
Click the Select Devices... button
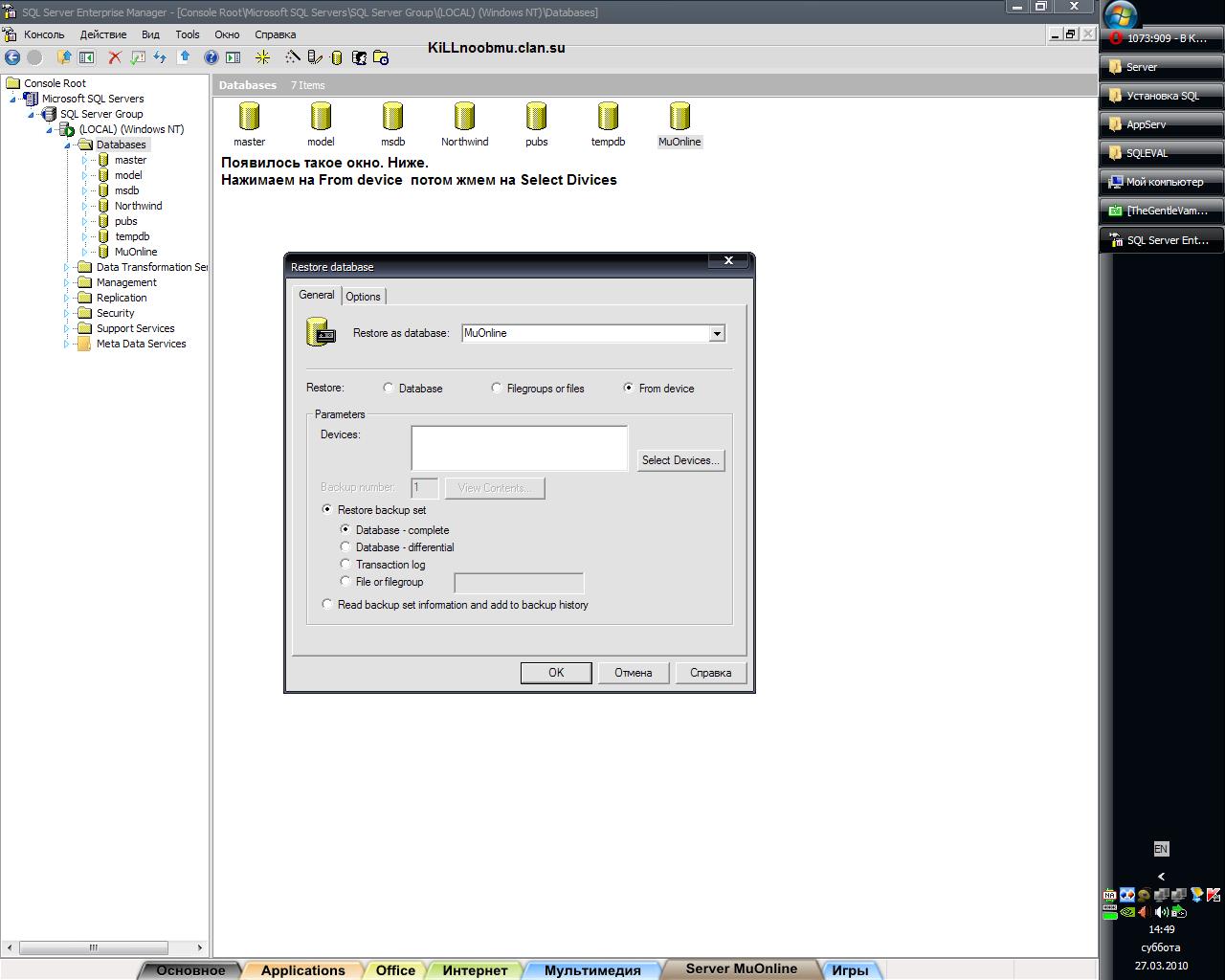(680, 460)
